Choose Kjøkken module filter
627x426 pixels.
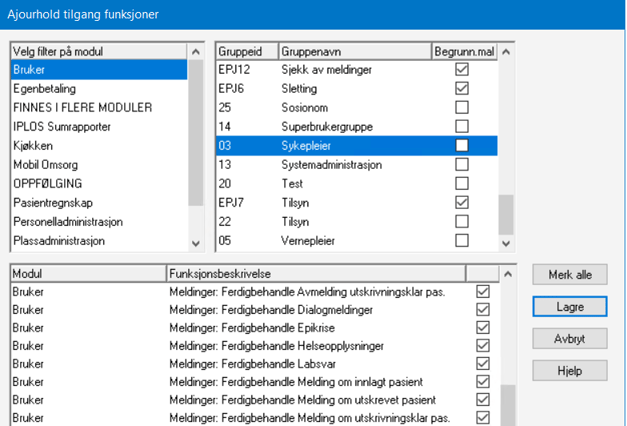pyautogui.click(x=35, y=145)
